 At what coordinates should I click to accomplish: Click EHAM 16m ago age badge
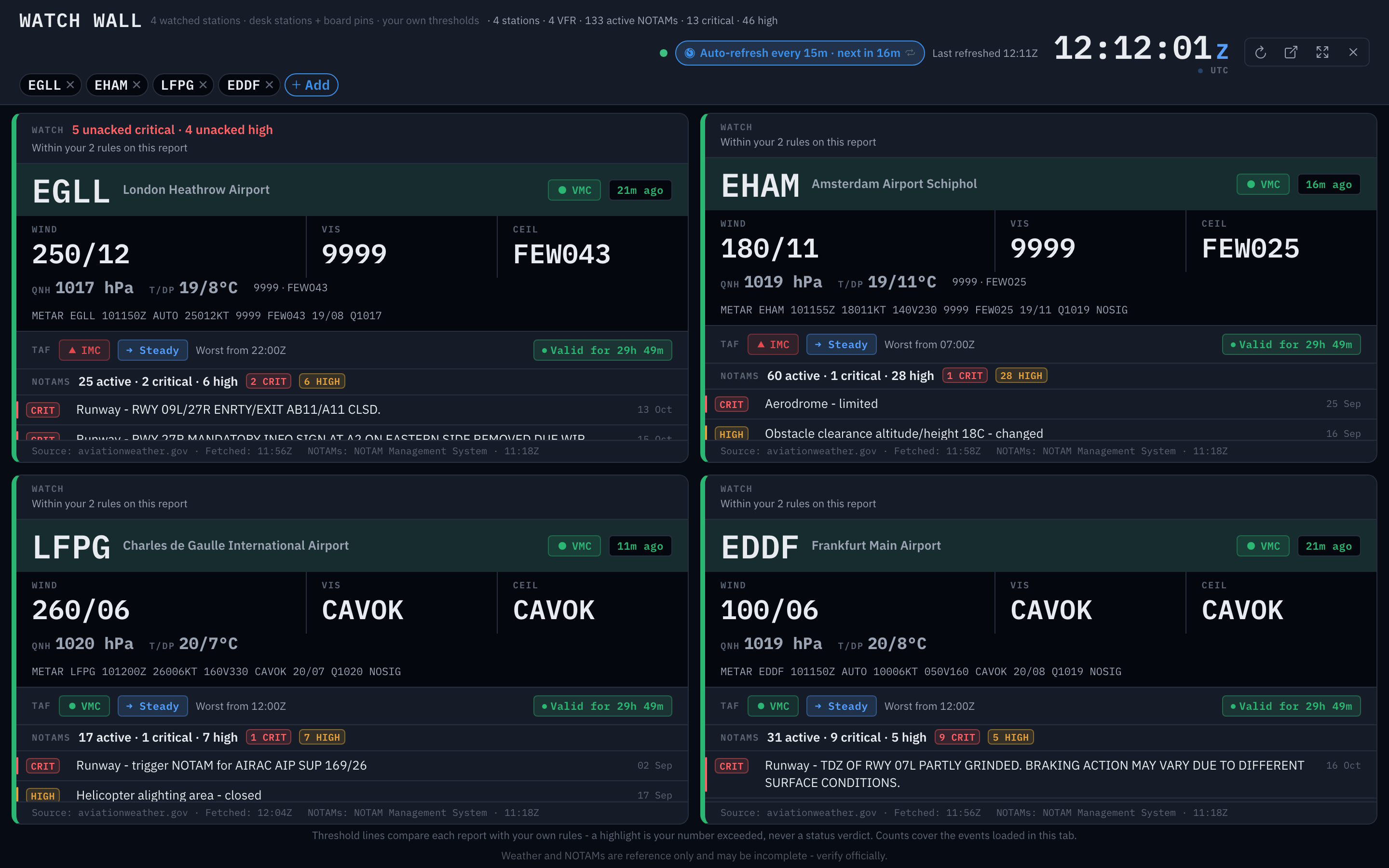tap(1329, 184)
